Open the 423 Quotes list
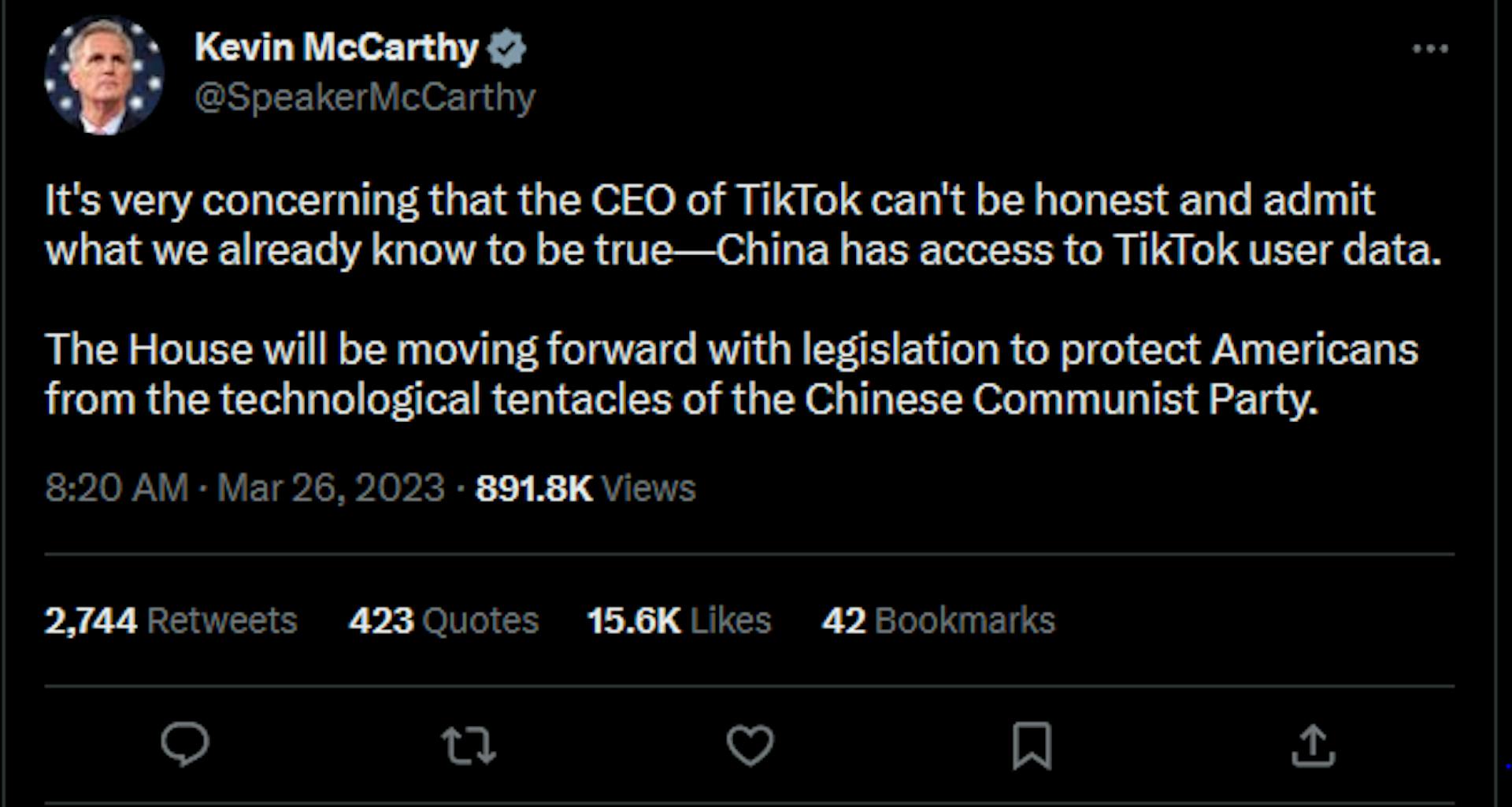 click(443, 620)
